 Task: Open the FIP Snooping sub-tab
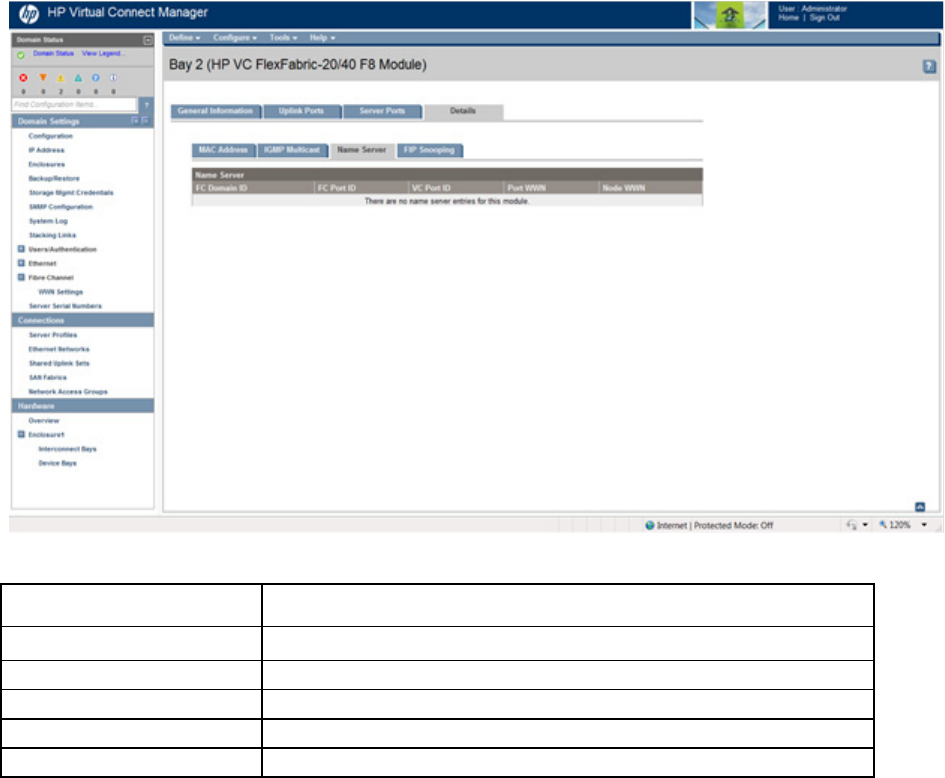430,150
